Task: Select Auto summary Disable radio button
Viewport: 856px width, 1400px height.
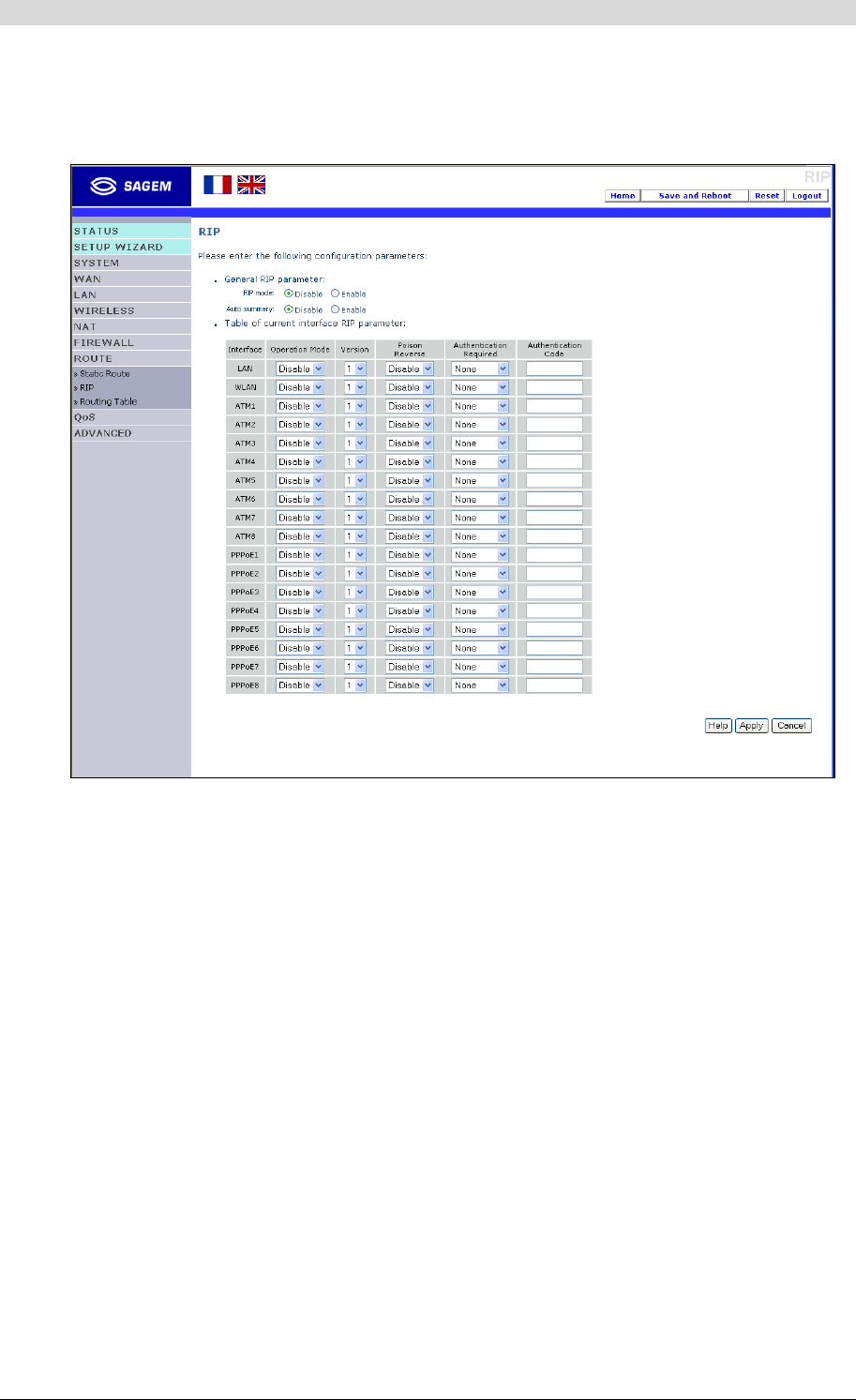Action: tap(289, 309)
